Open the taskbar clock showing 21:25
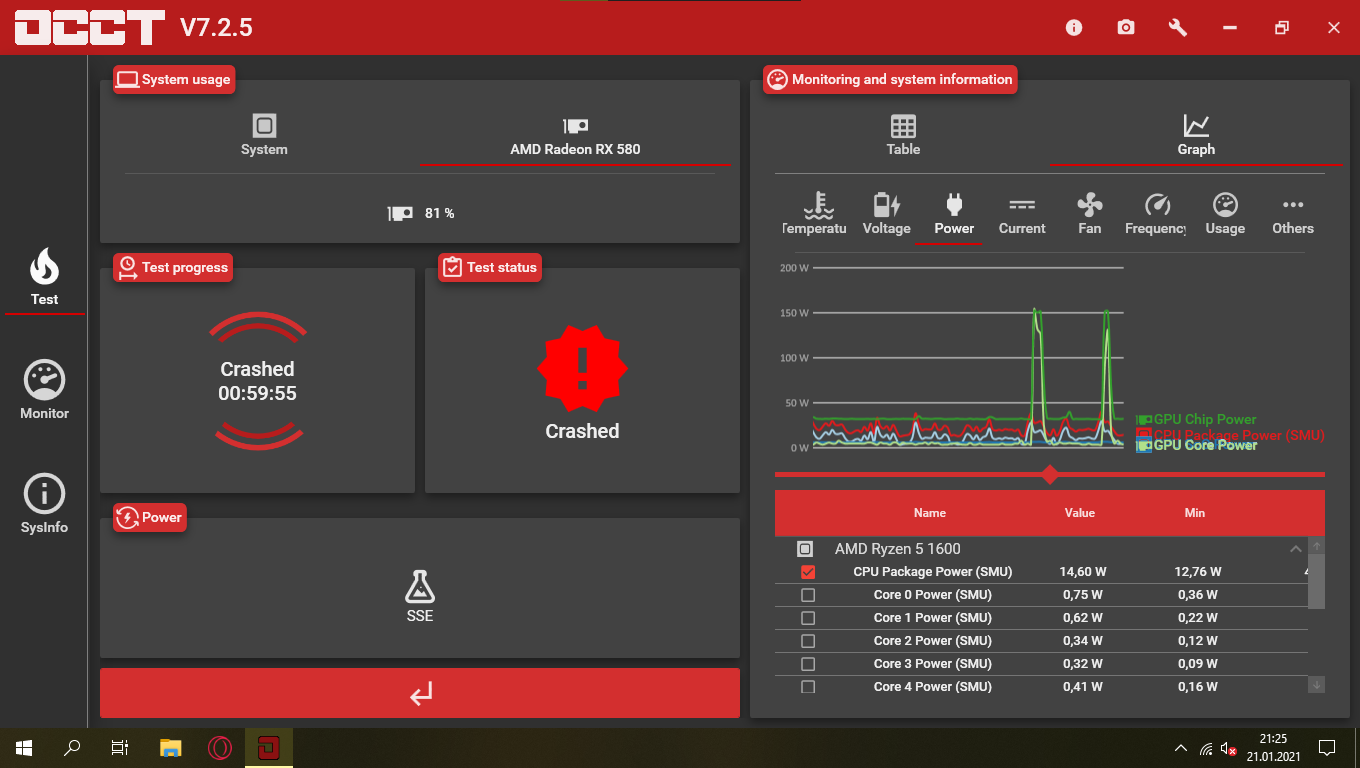Image resolution: width=1360 pixels, height=768 pixels. (x=1273, y=748)
